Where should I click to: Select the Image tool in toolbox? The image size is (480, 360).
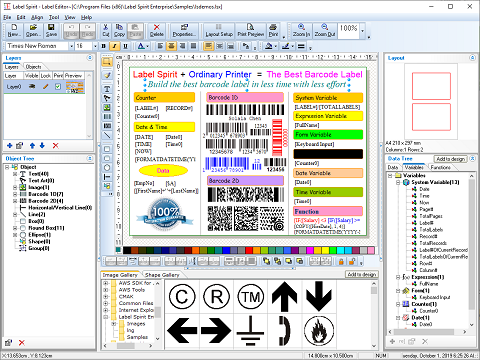point(107,107)
